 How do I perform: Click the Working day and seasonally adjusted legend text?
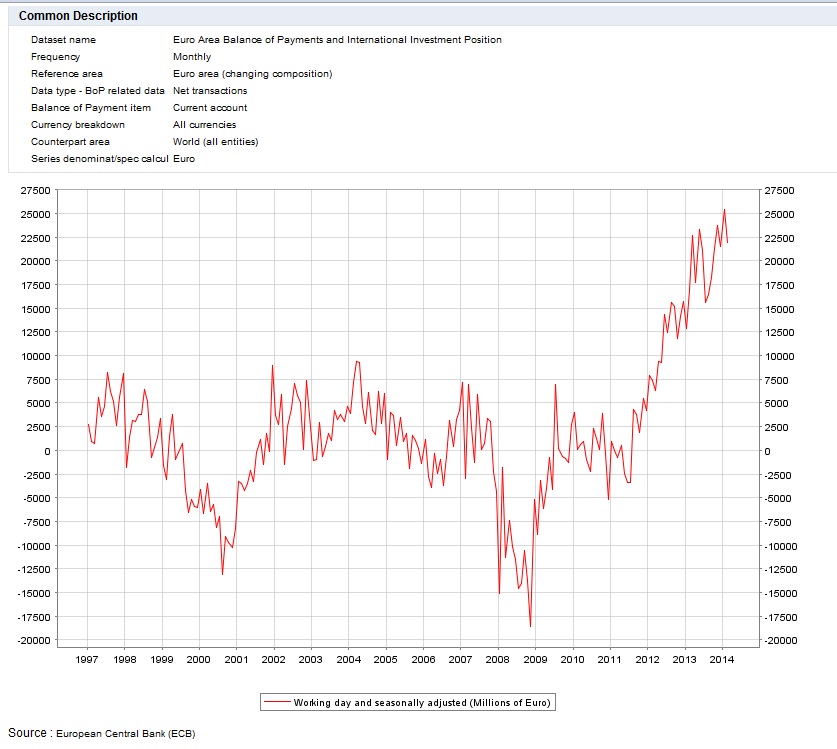coord(422,702)
